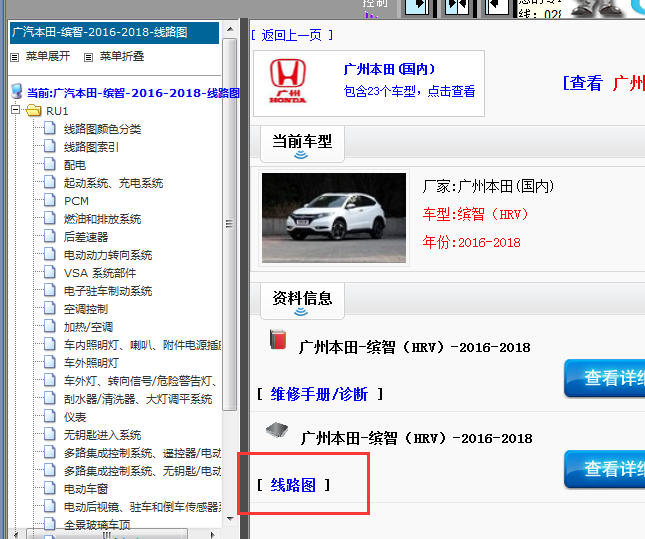This screenshot has height=539, width=645.
Task: Open the 线路图 link
Action: coord(293,485)
